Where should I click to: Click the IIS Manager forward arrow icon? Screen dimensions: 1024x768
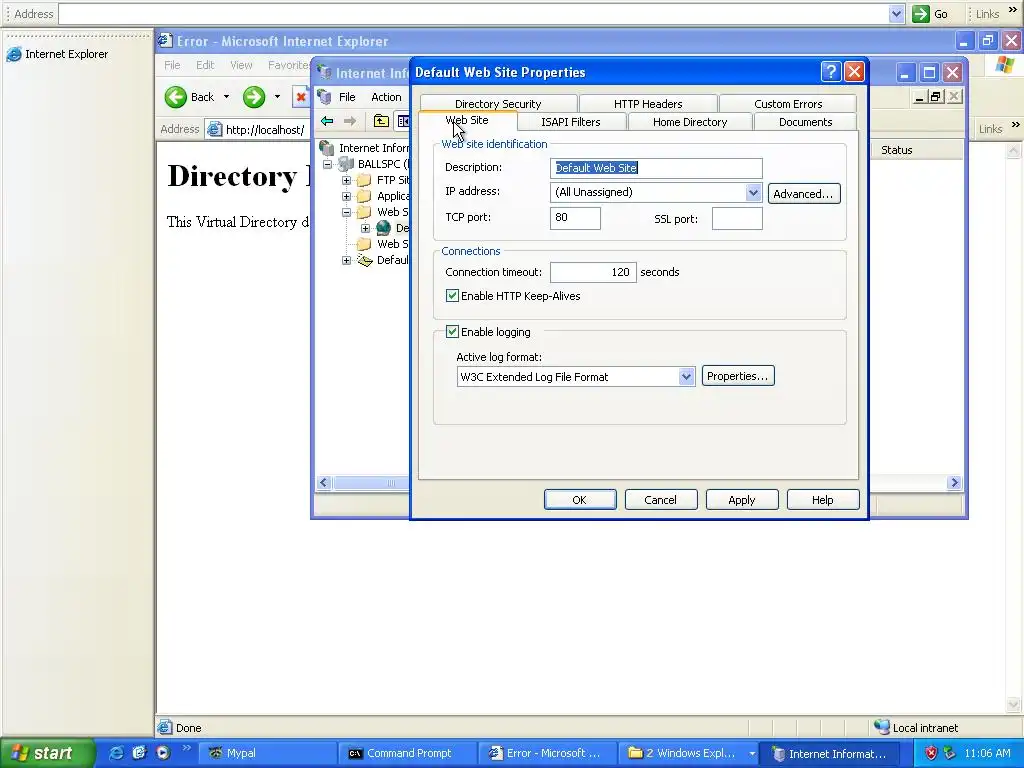point(350,121)
